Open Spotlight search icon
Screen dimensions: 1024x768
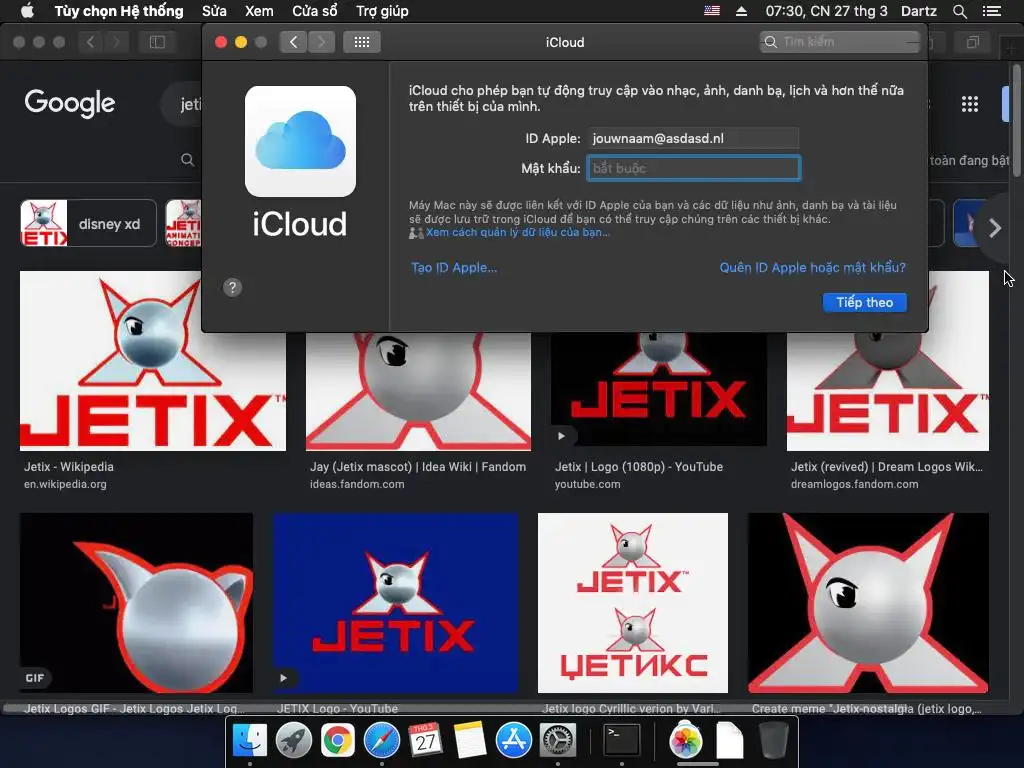click(x=959, y=11)
